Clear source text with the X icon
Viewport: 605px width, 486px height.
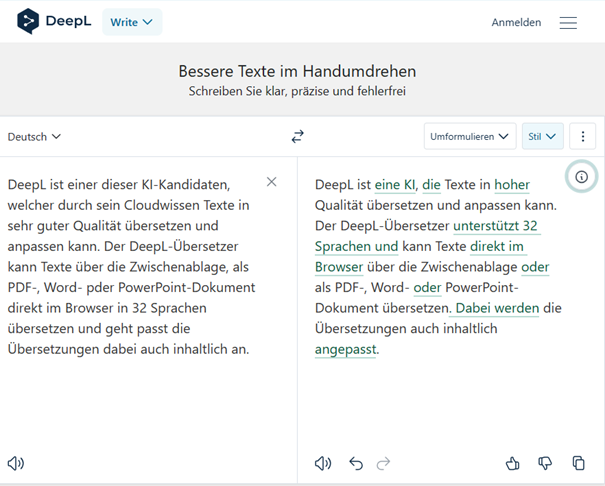(x=272, y=182)
